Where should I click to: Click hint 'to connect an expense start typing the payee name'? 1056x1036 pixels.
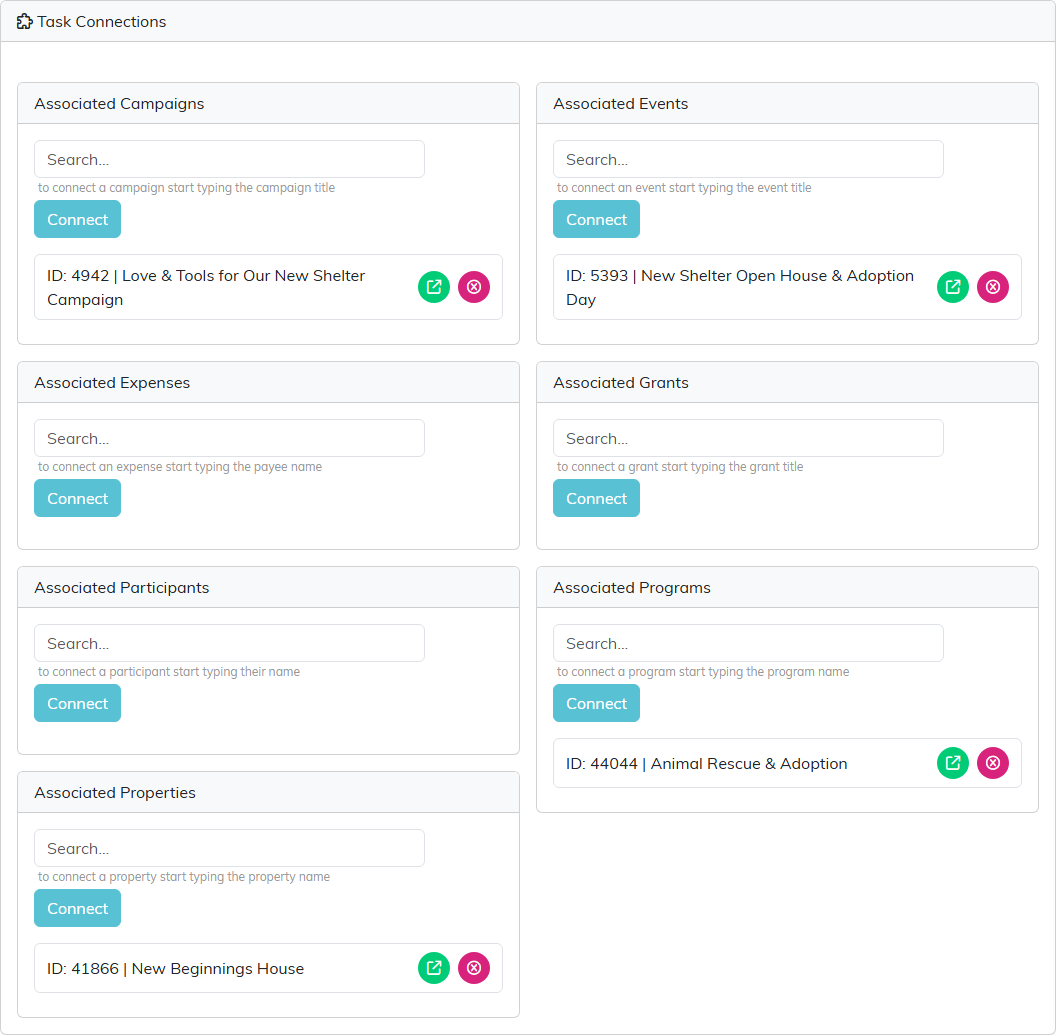tap(180, 467)
